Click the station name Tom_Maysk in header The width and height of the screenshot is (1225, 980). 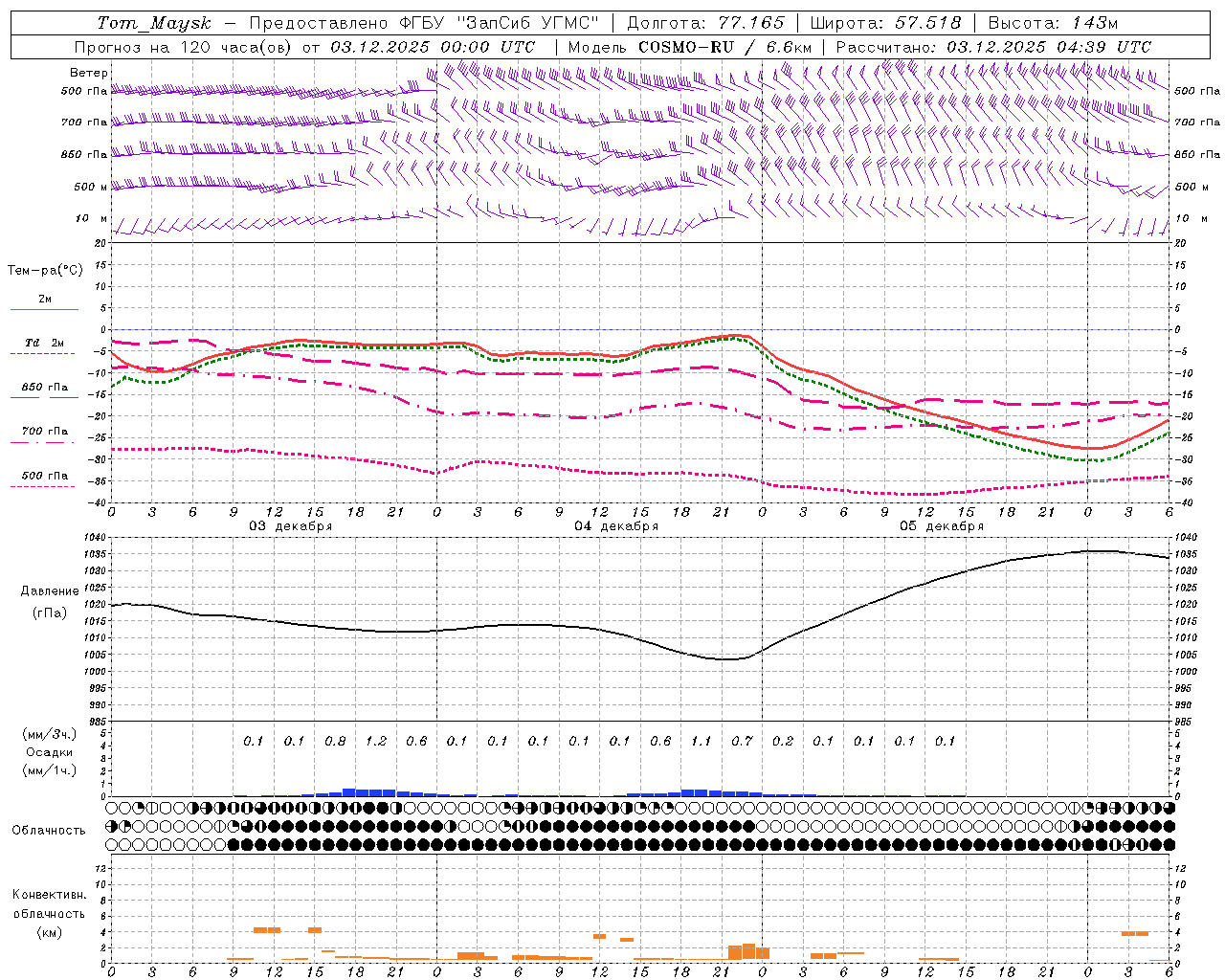(154, 23)
